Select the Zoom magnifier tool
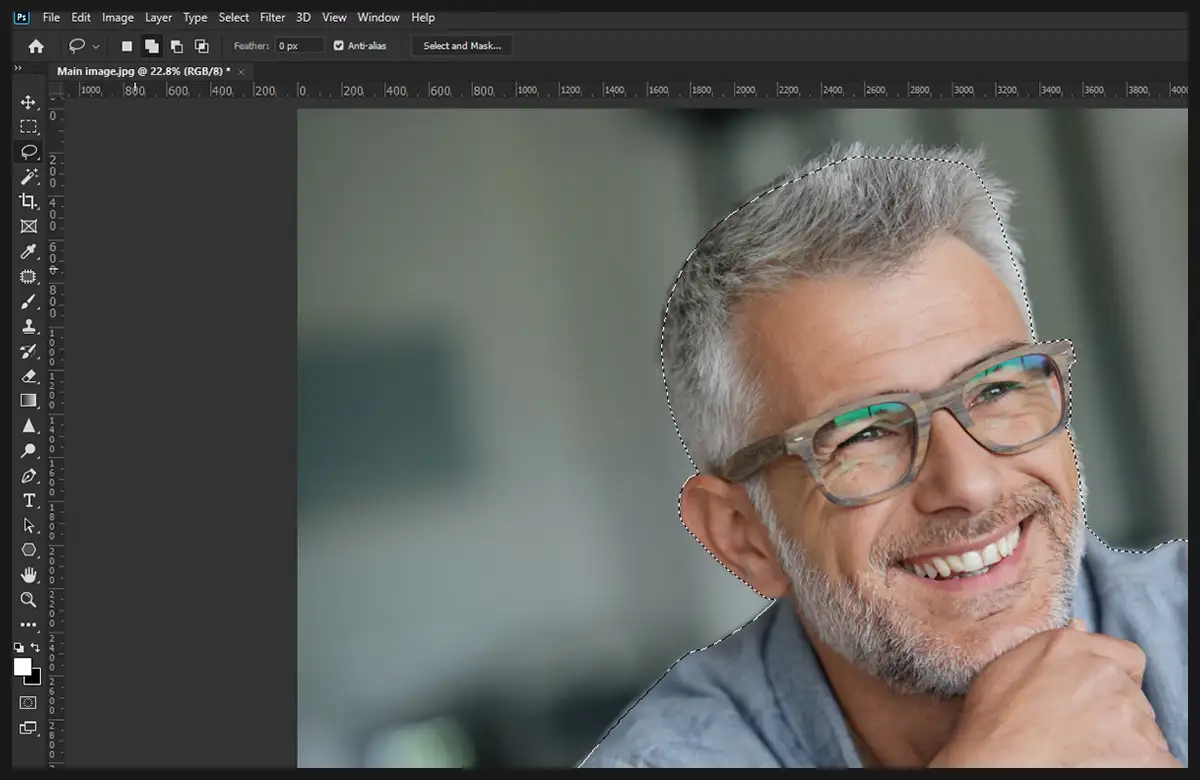Screen dimensions: 1200x780 pyautogui.click(x=28, y=600)
